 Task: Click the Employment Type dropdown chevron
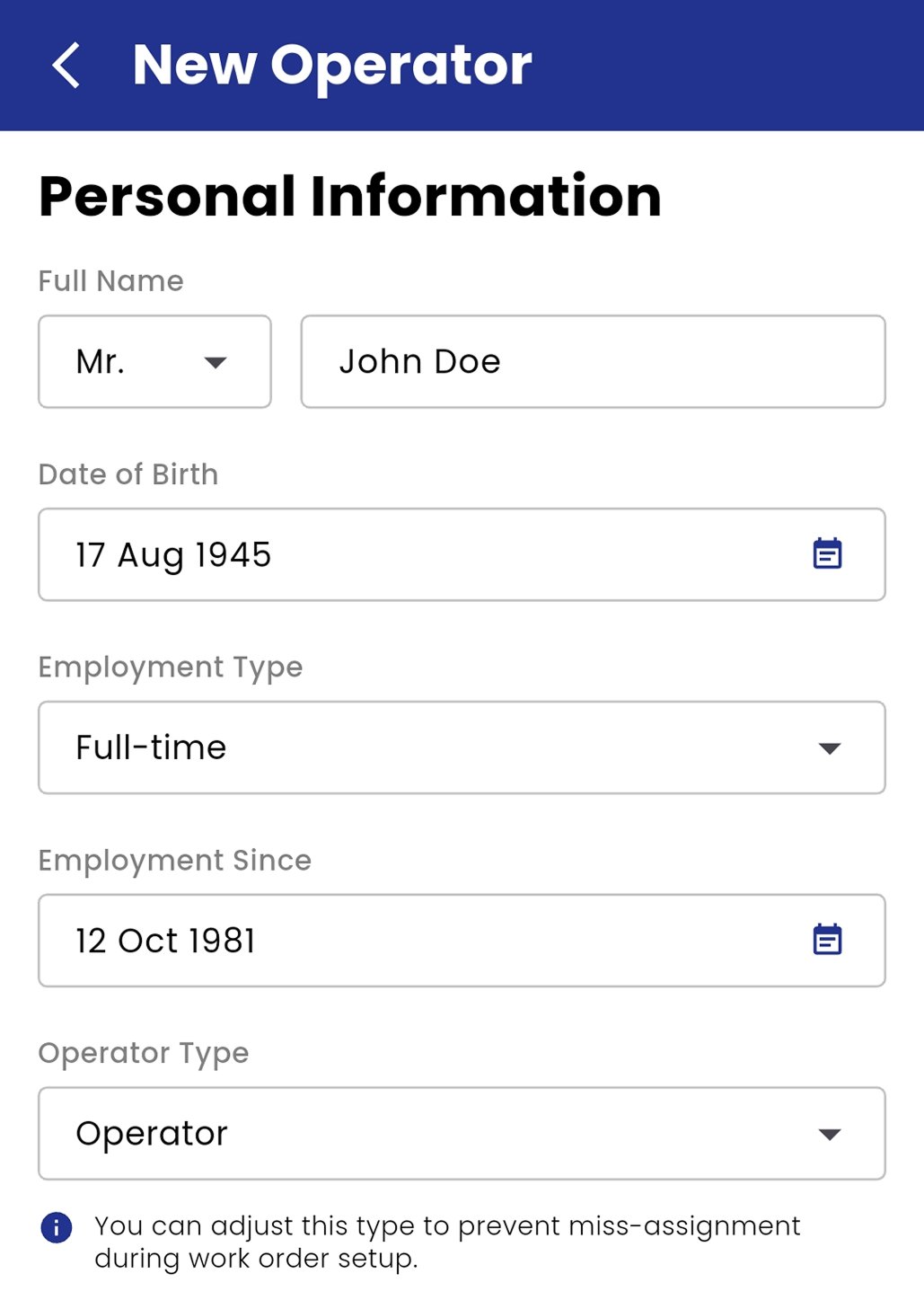coord(831,747)
